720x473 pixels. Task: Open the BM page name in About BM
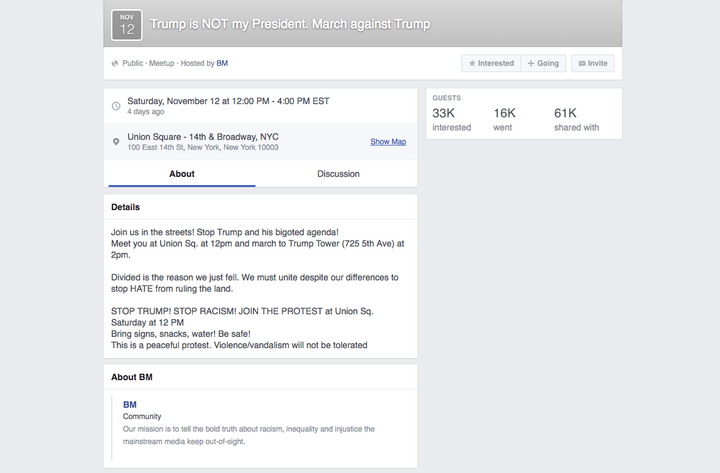click(130, 404)
